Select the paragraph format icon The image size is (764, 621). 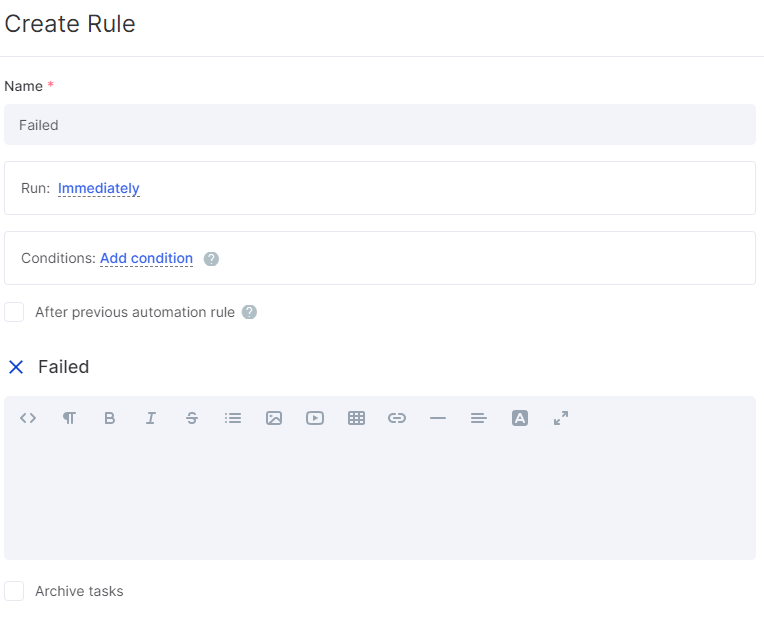click(69, 418)
